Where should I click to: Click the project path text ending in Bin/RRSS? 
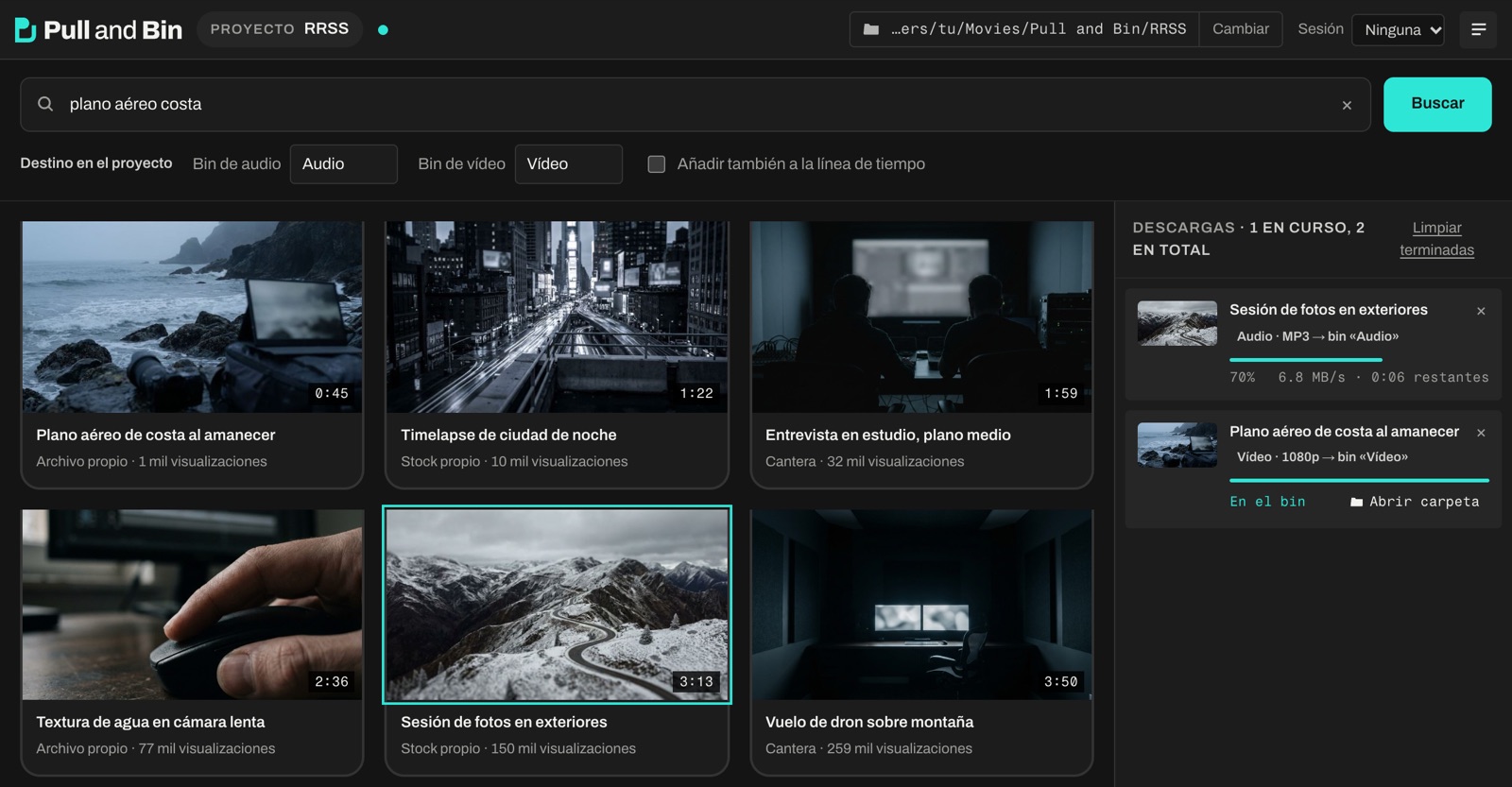(1039, 29)
